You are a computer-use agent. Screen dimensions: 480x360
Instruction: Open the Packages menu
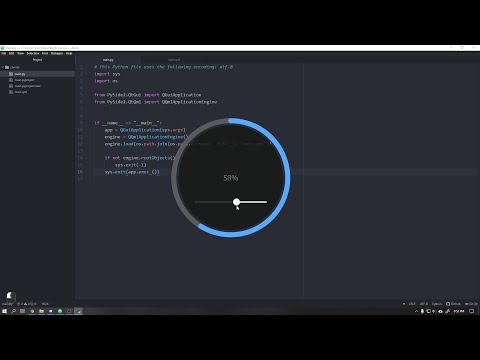[57, 53]
